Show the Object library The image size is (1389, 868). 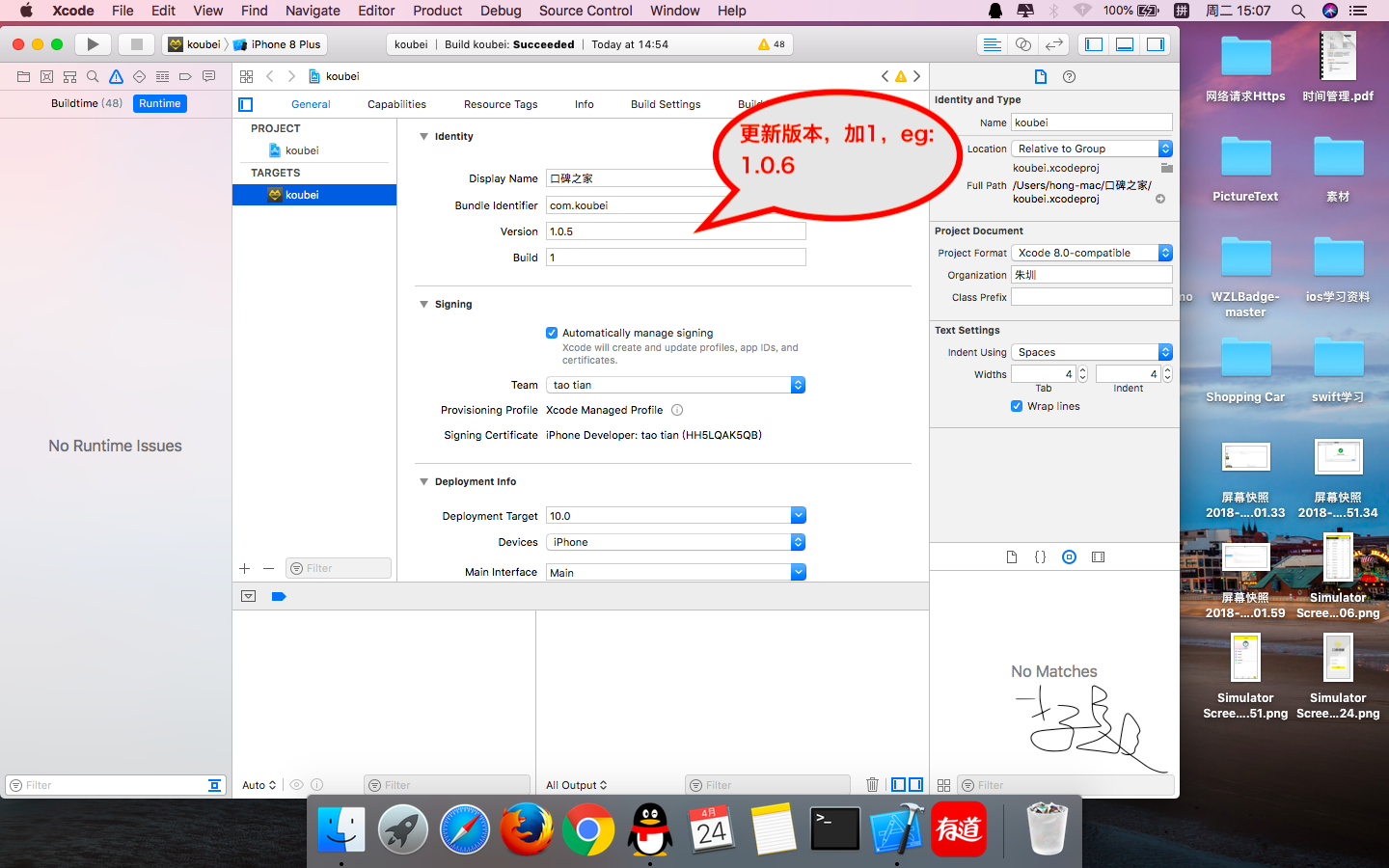1069,556
